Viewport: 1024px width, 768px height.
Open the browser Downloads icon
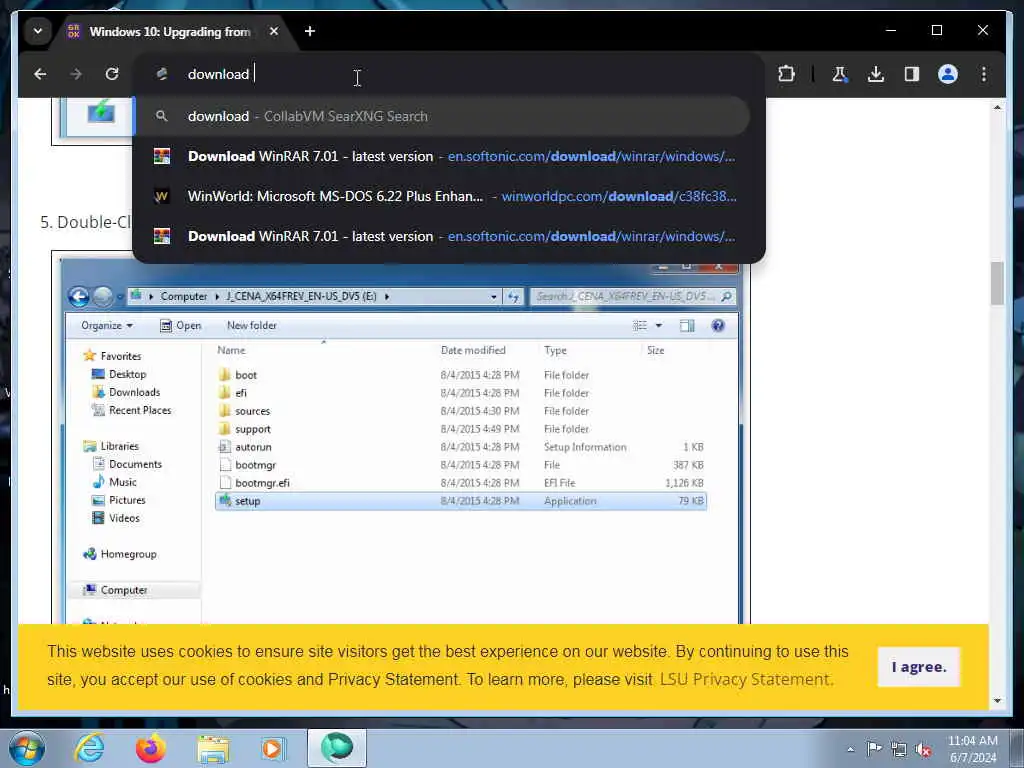pos(876,74)
